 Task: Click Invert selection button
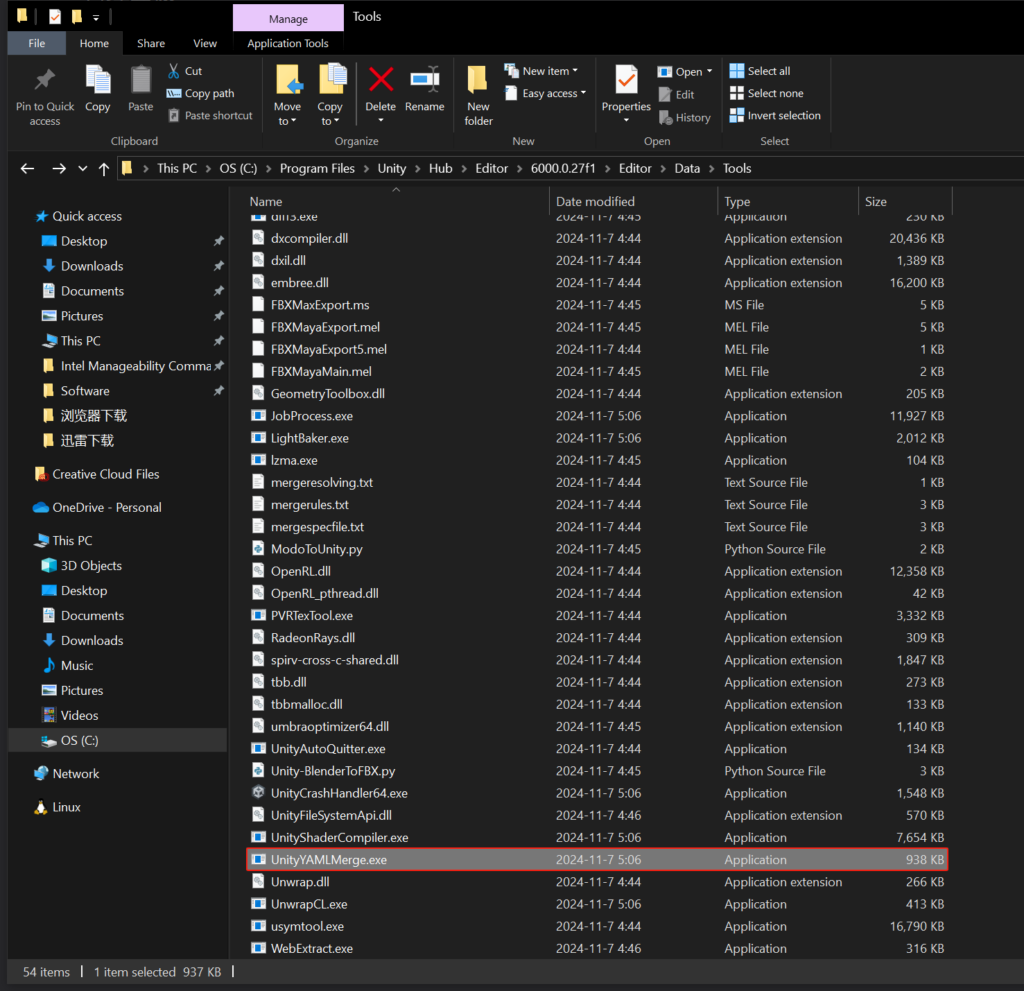pyautogui.click(x=775, y=115)
